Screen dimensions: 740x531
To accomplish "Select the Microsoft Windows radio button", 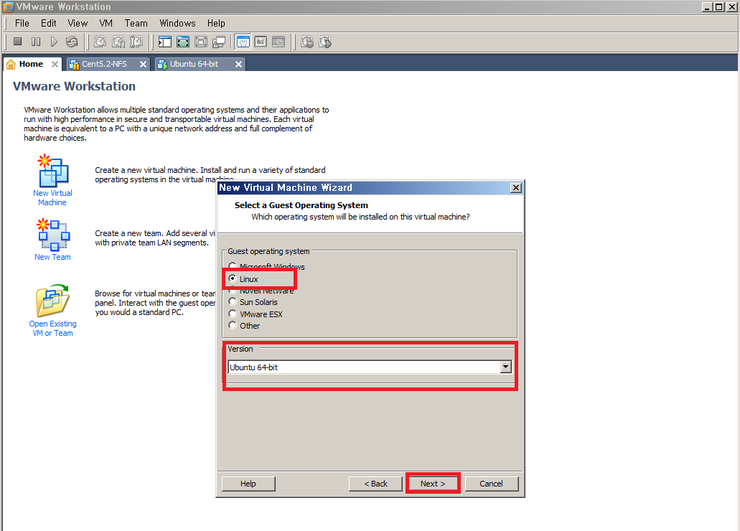I will (232, 266).
